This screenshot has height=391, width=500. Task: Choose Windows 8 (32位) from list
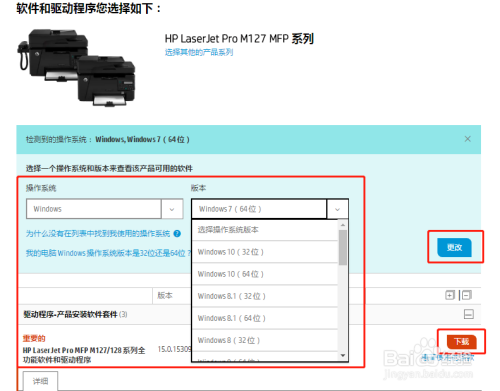pyautogui.click(x=265, y=340)
